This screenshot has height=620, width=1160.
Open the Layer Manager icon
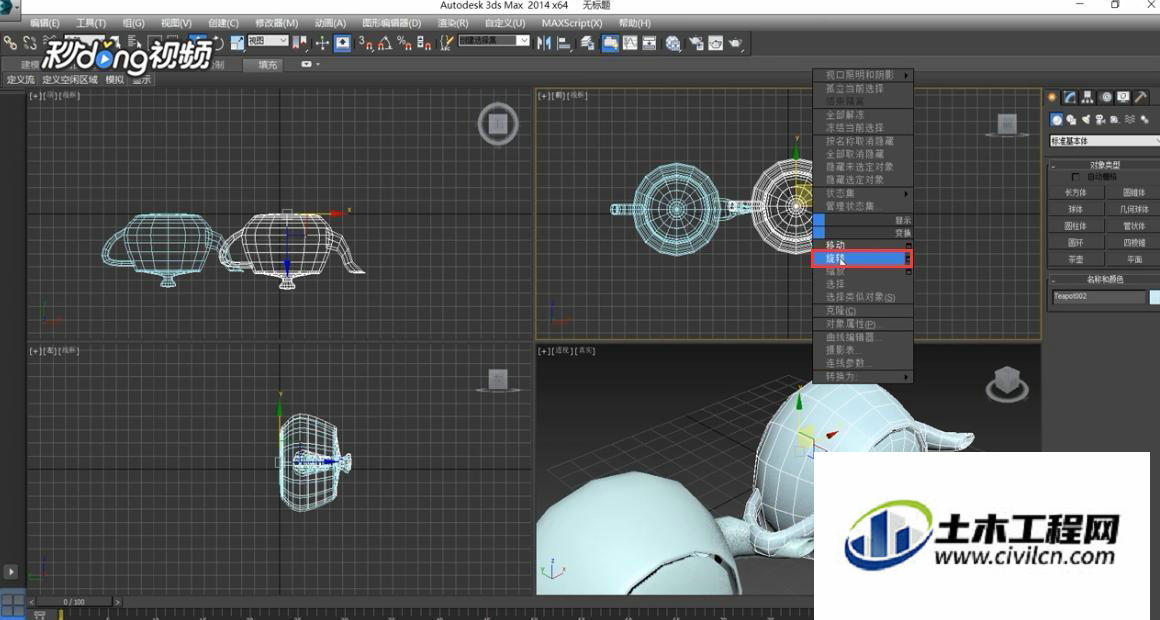pos(588,43)
